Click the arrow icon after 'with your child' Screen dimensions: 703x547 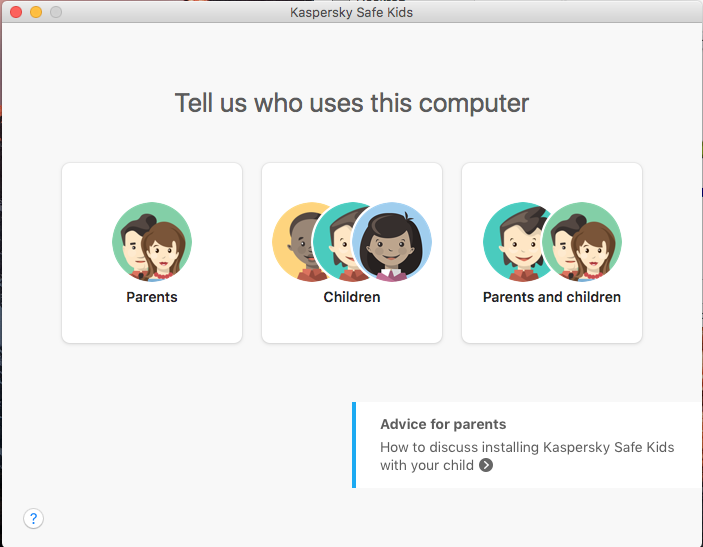point(486,465)
